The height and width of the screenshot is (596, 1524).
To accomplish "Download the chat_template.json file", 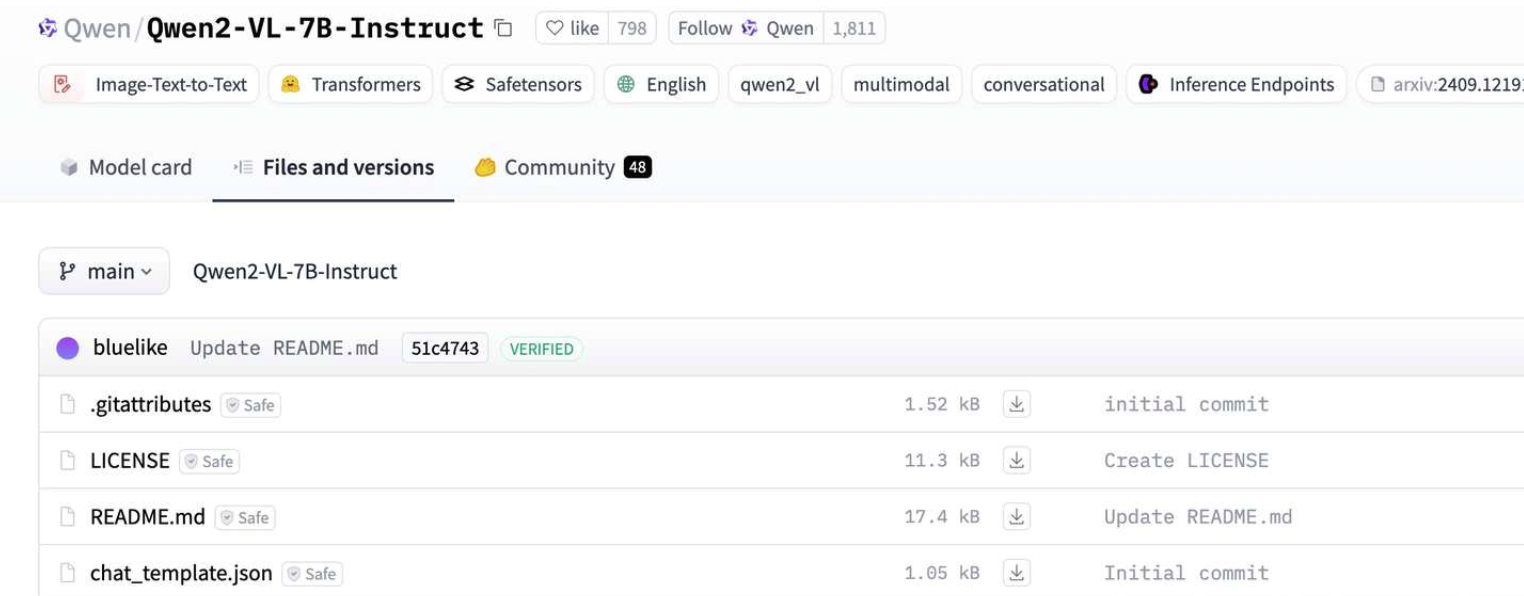I will (1016, 573).
